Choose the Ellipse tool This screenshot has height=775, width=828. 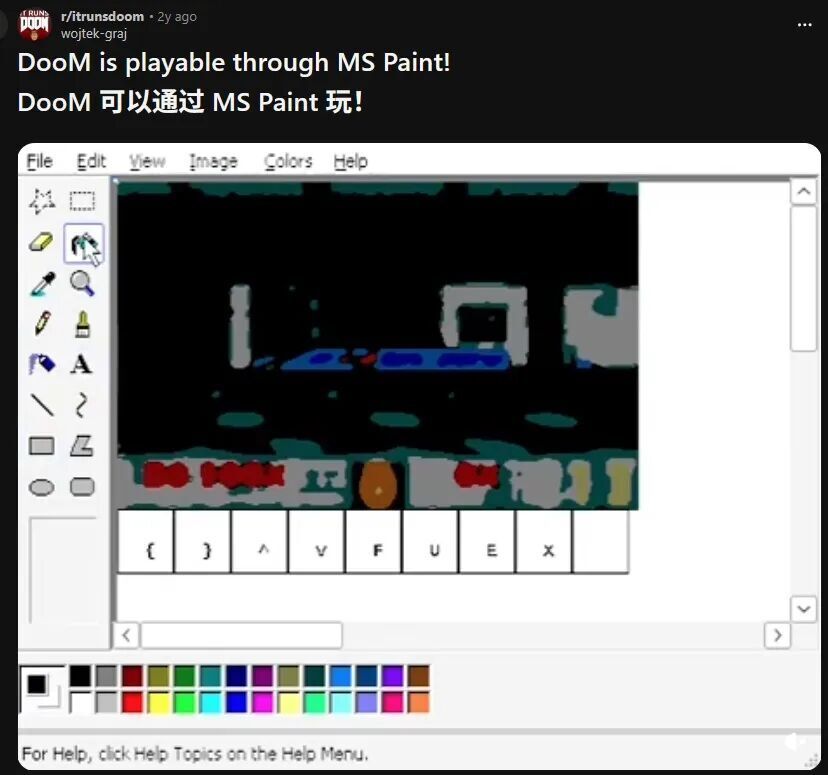(x=42, y=487)
